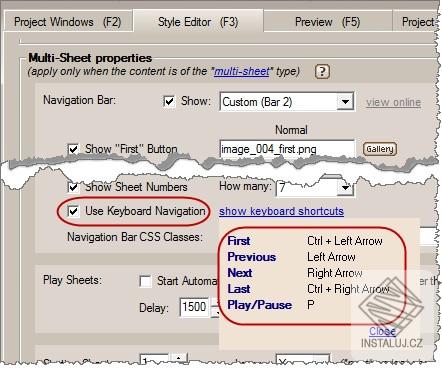Click the Normal column label

point(291,130)
